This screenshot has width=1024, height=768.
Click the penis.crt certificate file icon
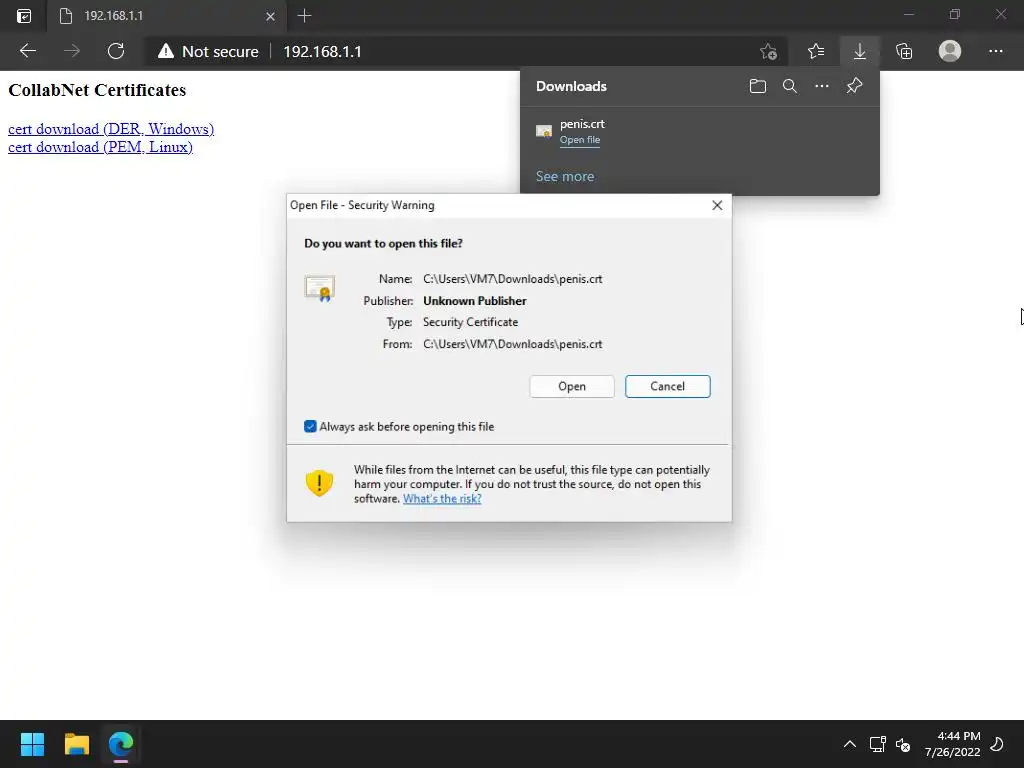click(x=543, y=131)
